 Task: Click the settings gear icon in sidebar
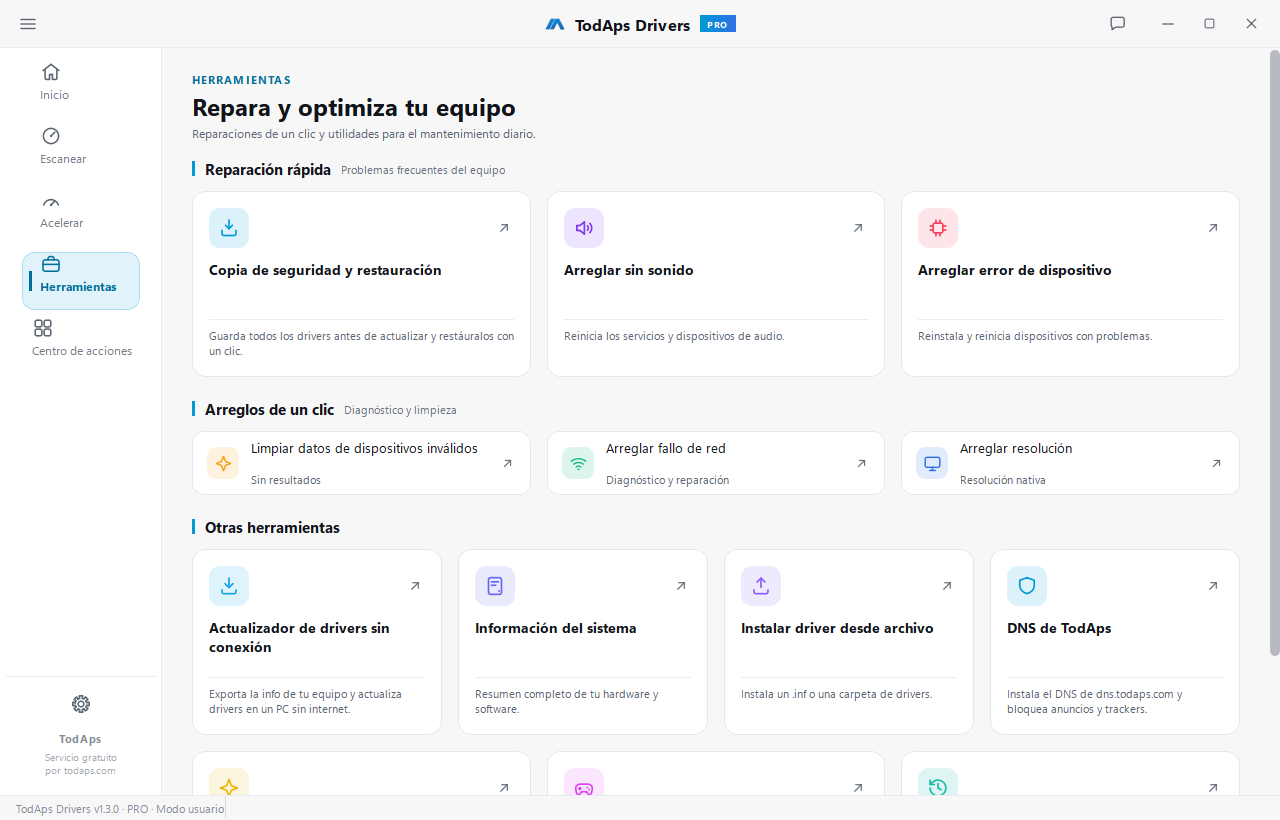(x=81, y=704)
